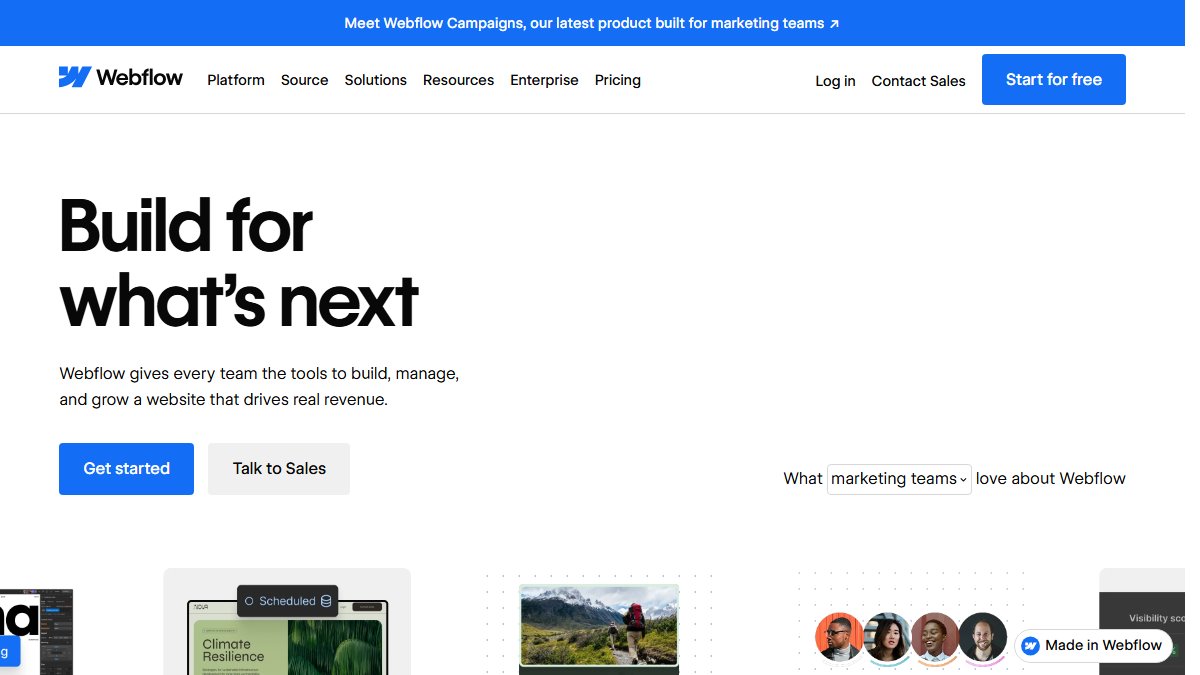Go to the Pricing page

617,80
